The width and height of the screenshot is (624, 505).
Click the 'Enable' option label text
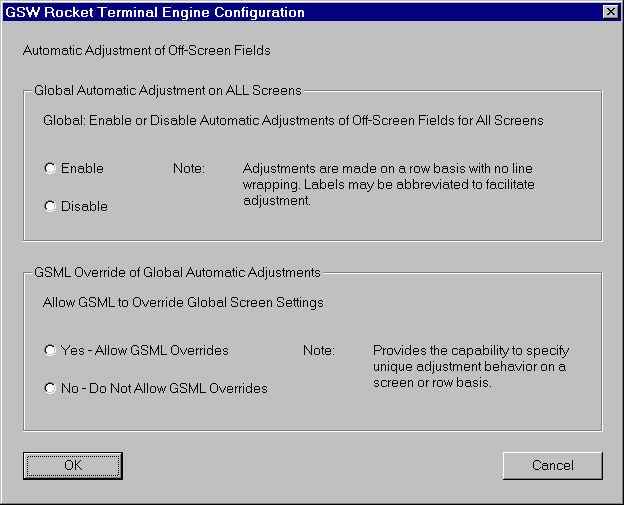tap(82, 169)
